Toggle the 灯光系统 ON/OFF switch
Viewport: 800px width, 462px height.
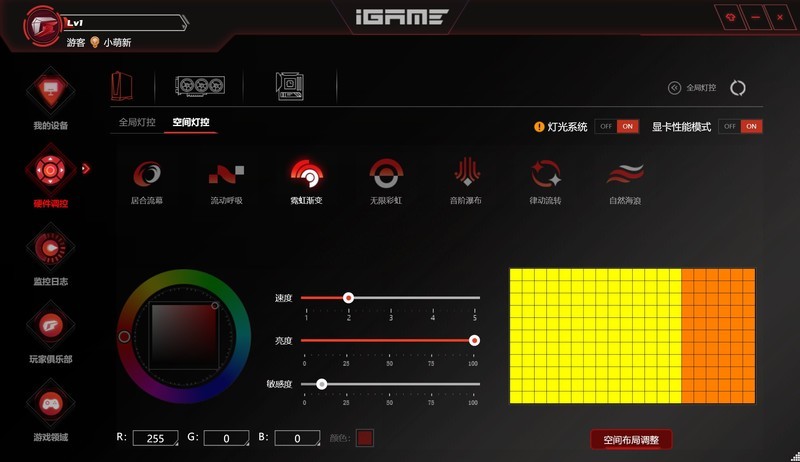[617, 126]
